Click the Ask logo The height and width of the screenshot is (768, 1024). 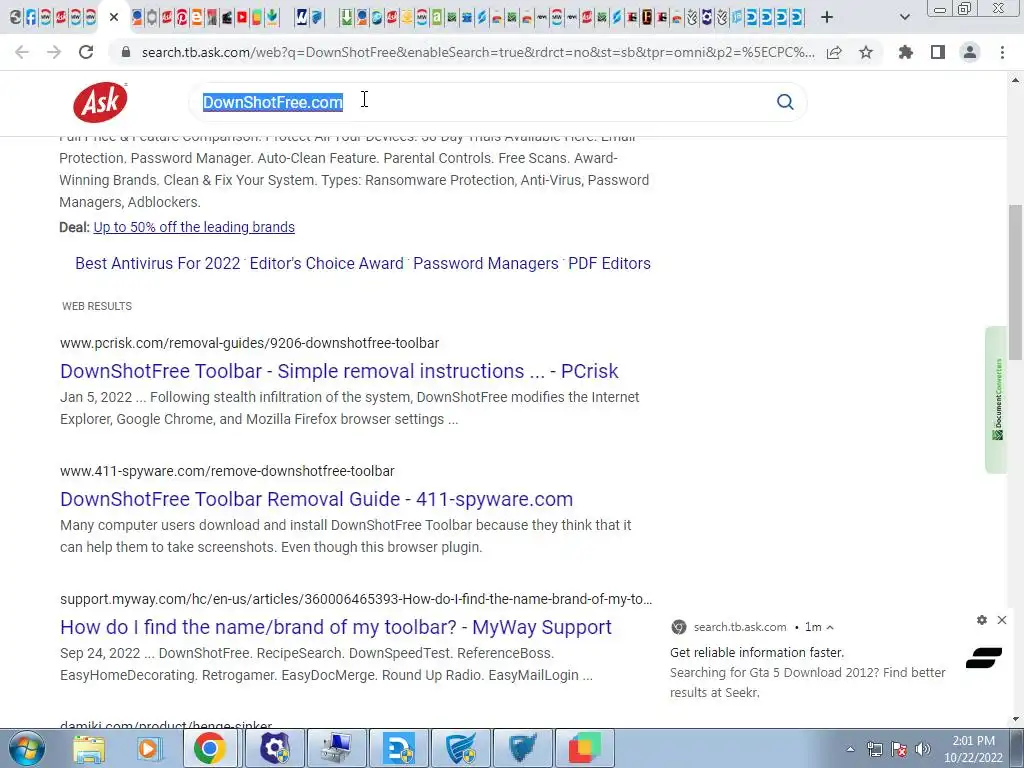(x=100, y=102)
